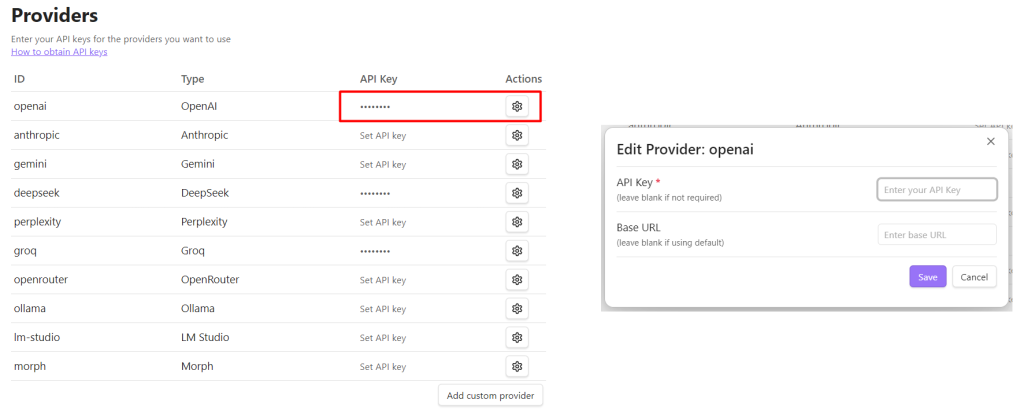
Task: Select the 'anthropic' ID cell
Action: pos(37,135)
